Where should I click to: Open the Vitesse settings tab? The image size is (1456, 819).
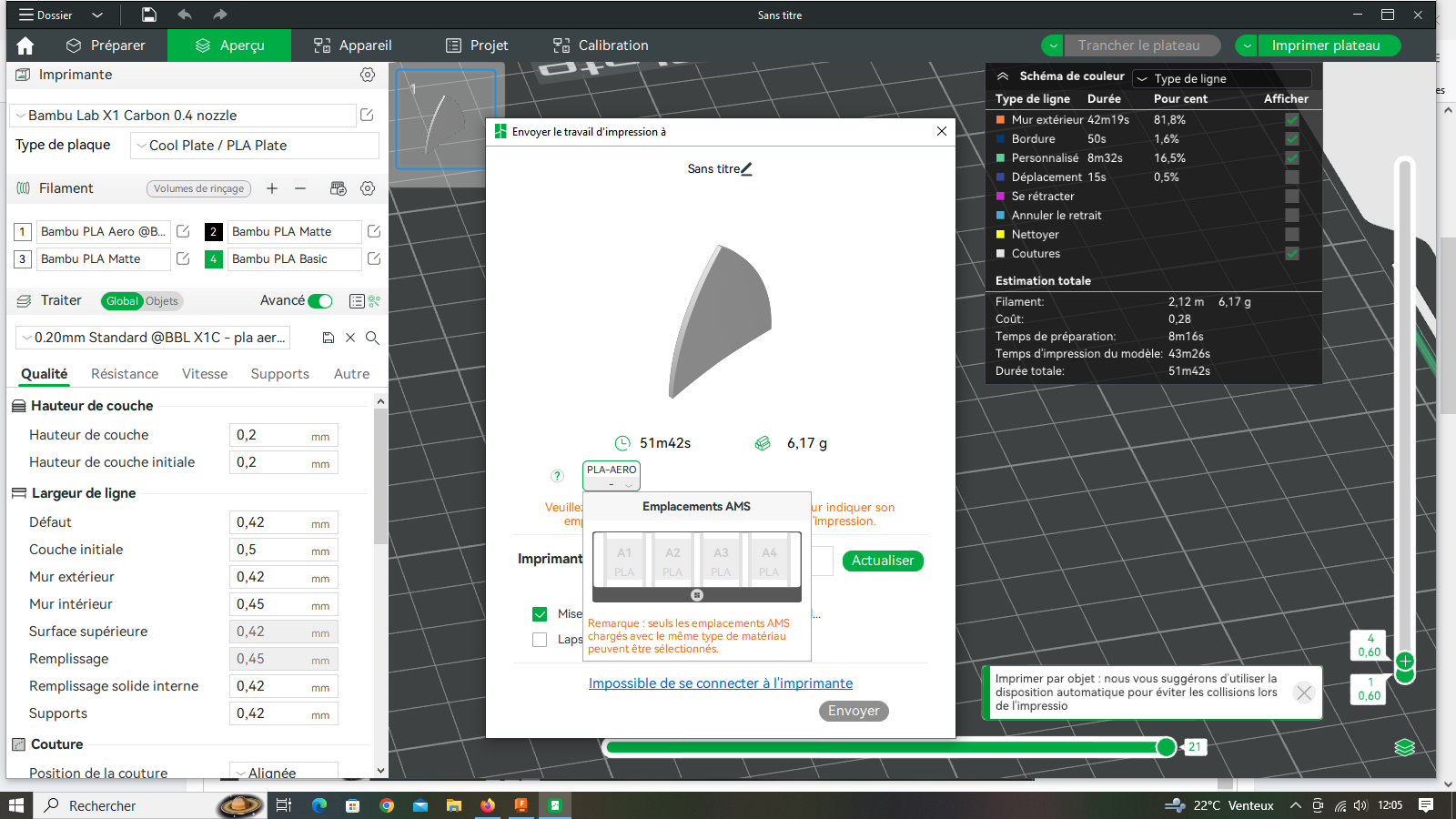pyautogui.click(x=205, y=374)
